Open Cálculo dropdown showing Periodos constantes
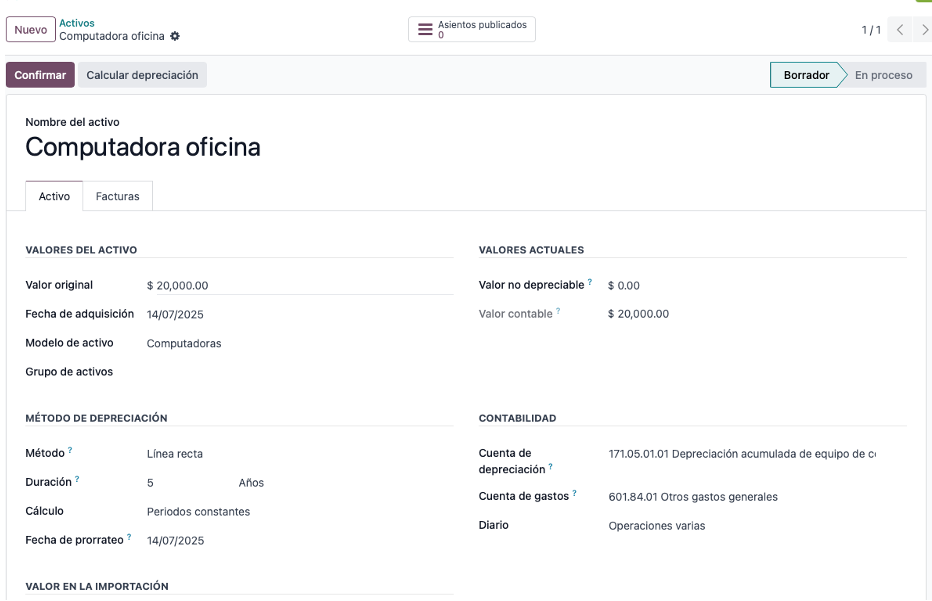Image resolution: width=932 pixels, height=601 pixels. click(300, 512)
